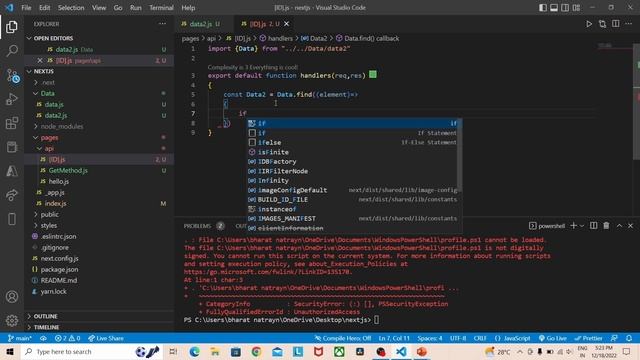Screen dimensions: 640x360
Task: Close [ID].js in Open Editors list
Action: point(40,60)
